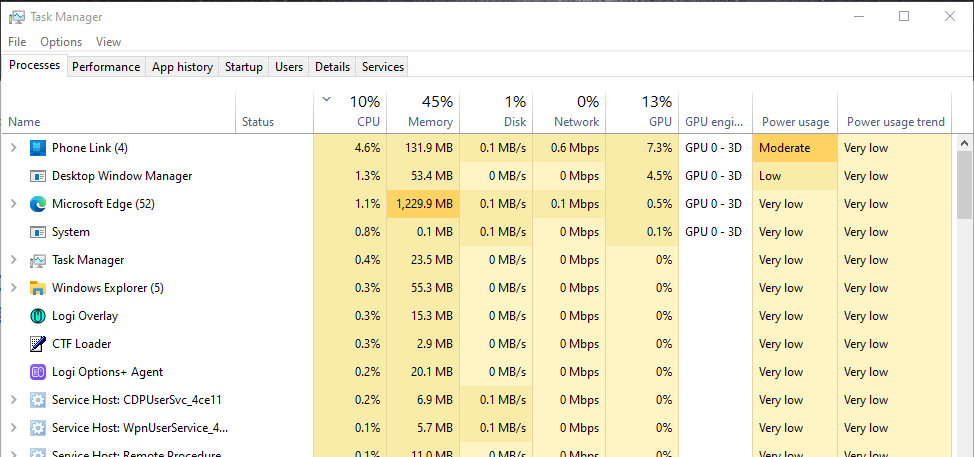
Task: Click the Microsoft Edge browser icon
Action: coord(38,204)
